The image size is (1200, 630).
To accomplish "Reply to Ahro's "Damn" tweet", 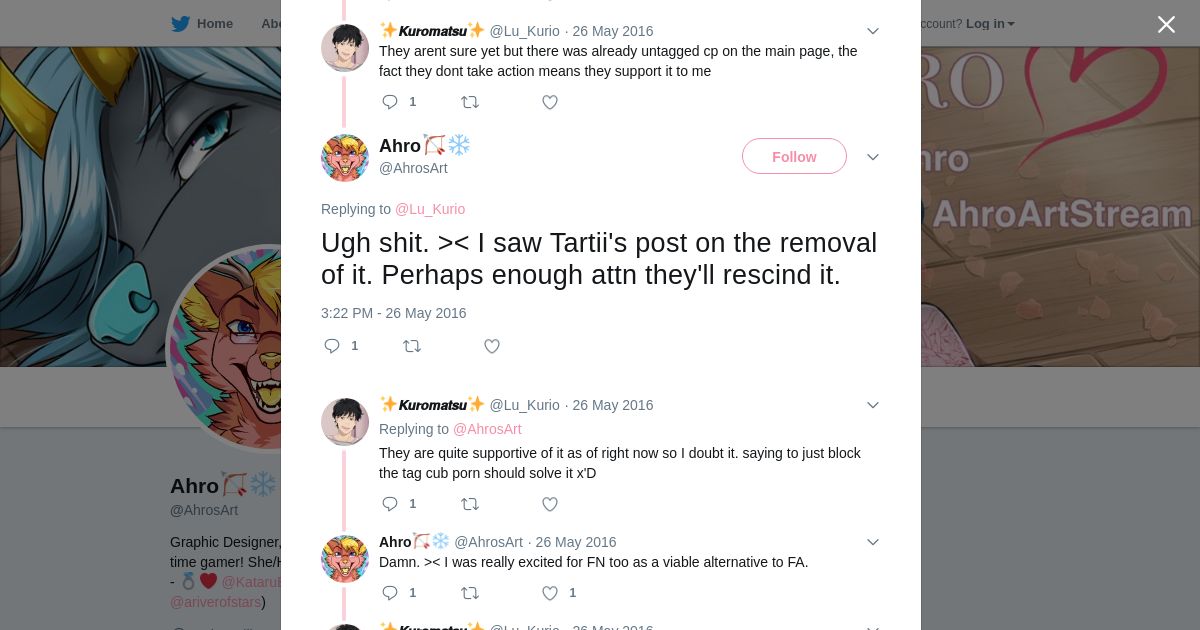I will tap(390, 593).
